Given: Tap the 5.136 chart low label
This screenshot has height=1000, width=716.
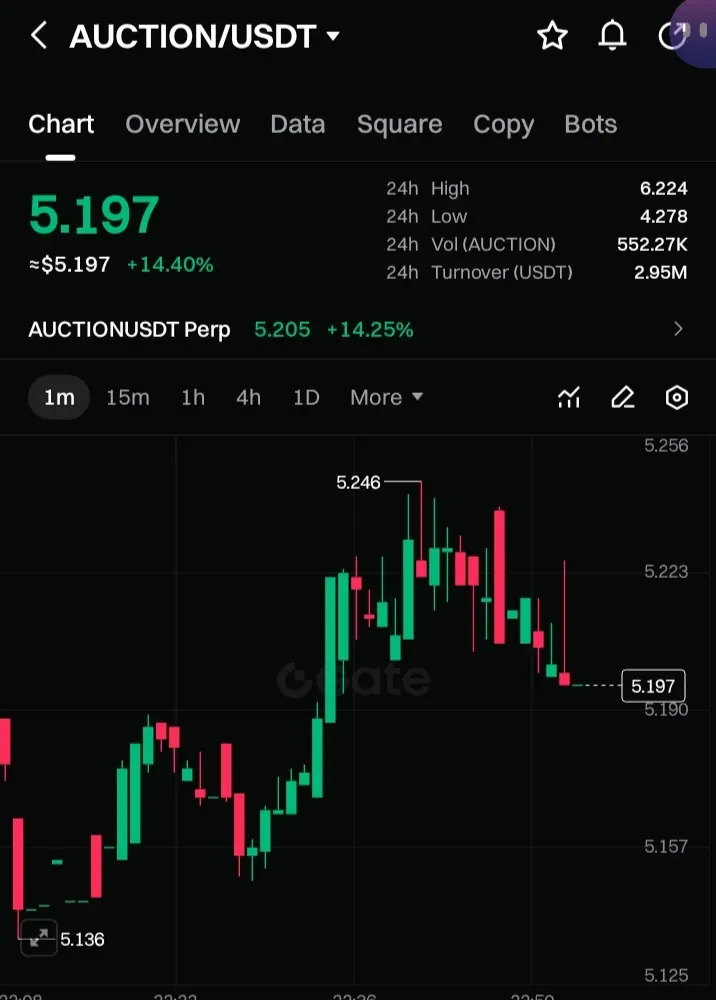Looking at the screenshot, I should click(x=82, y=939).
